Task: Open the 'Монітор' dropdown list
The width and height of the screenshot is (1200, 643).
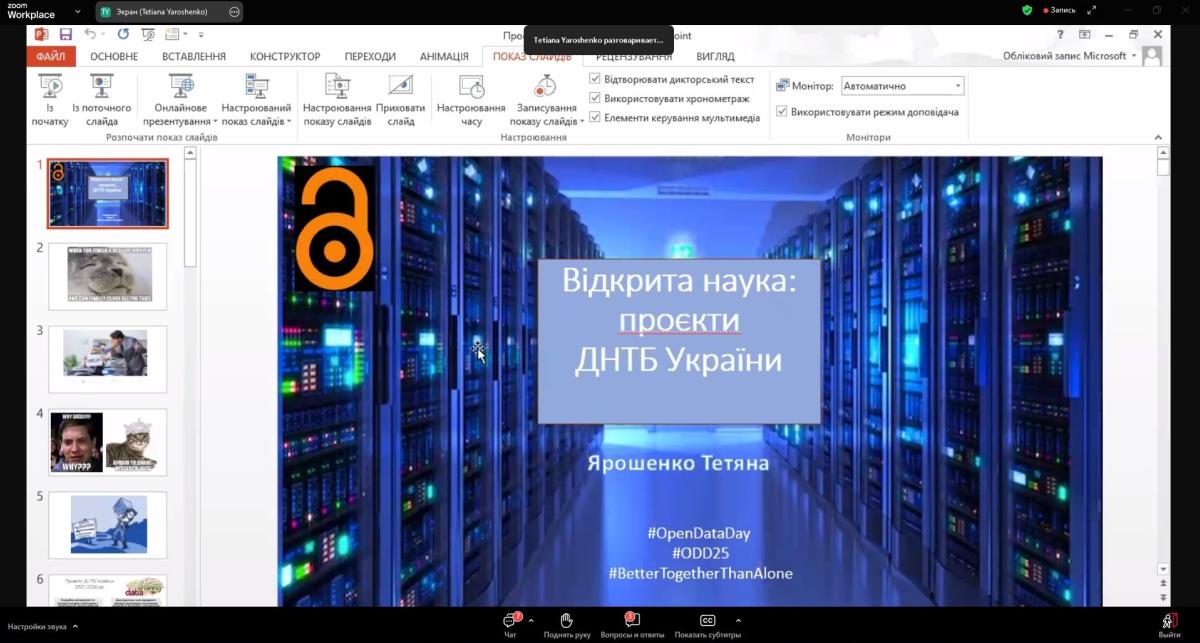Action: [957, 86]
